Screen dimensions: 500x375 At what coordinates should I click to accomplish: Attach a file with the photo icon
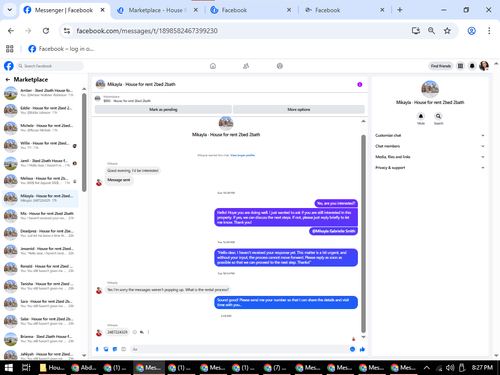(x=106, y=349)
